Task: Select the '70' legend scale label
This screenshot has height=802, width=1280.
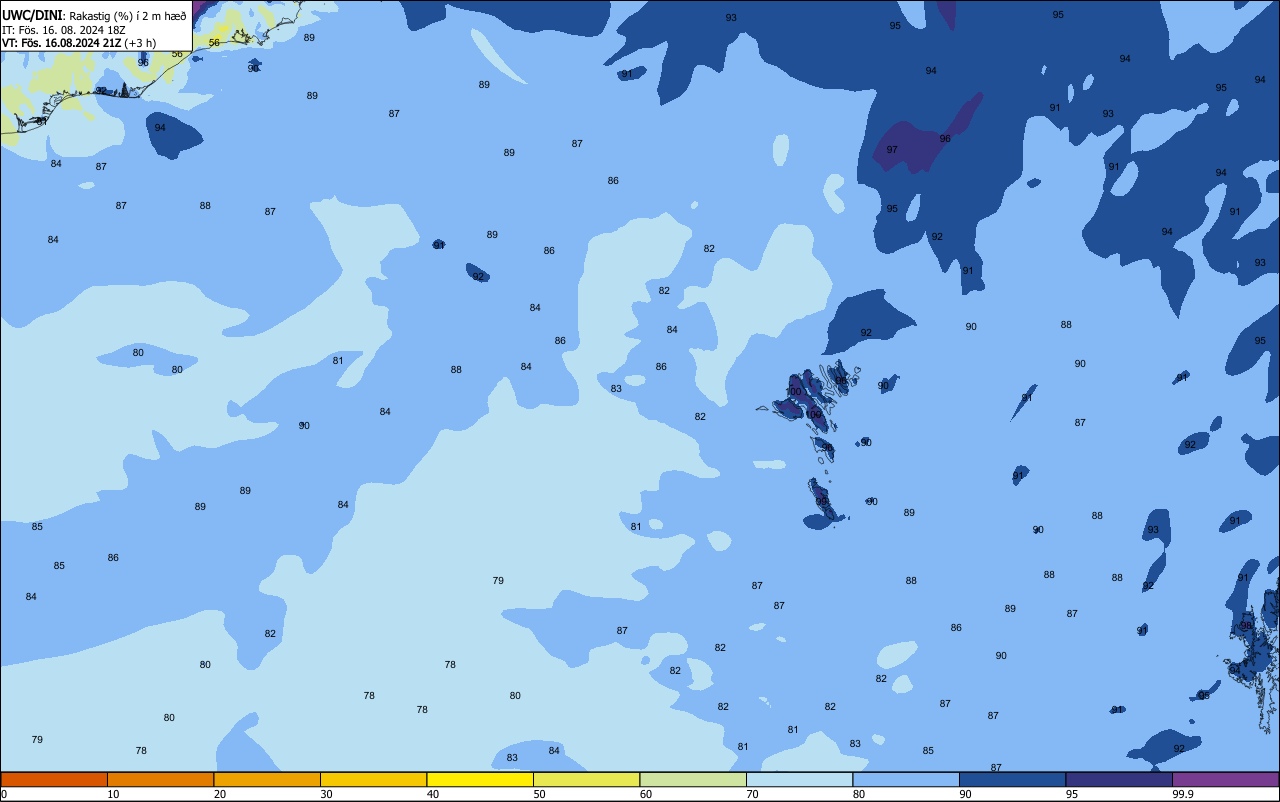Action: coord(752,794)
